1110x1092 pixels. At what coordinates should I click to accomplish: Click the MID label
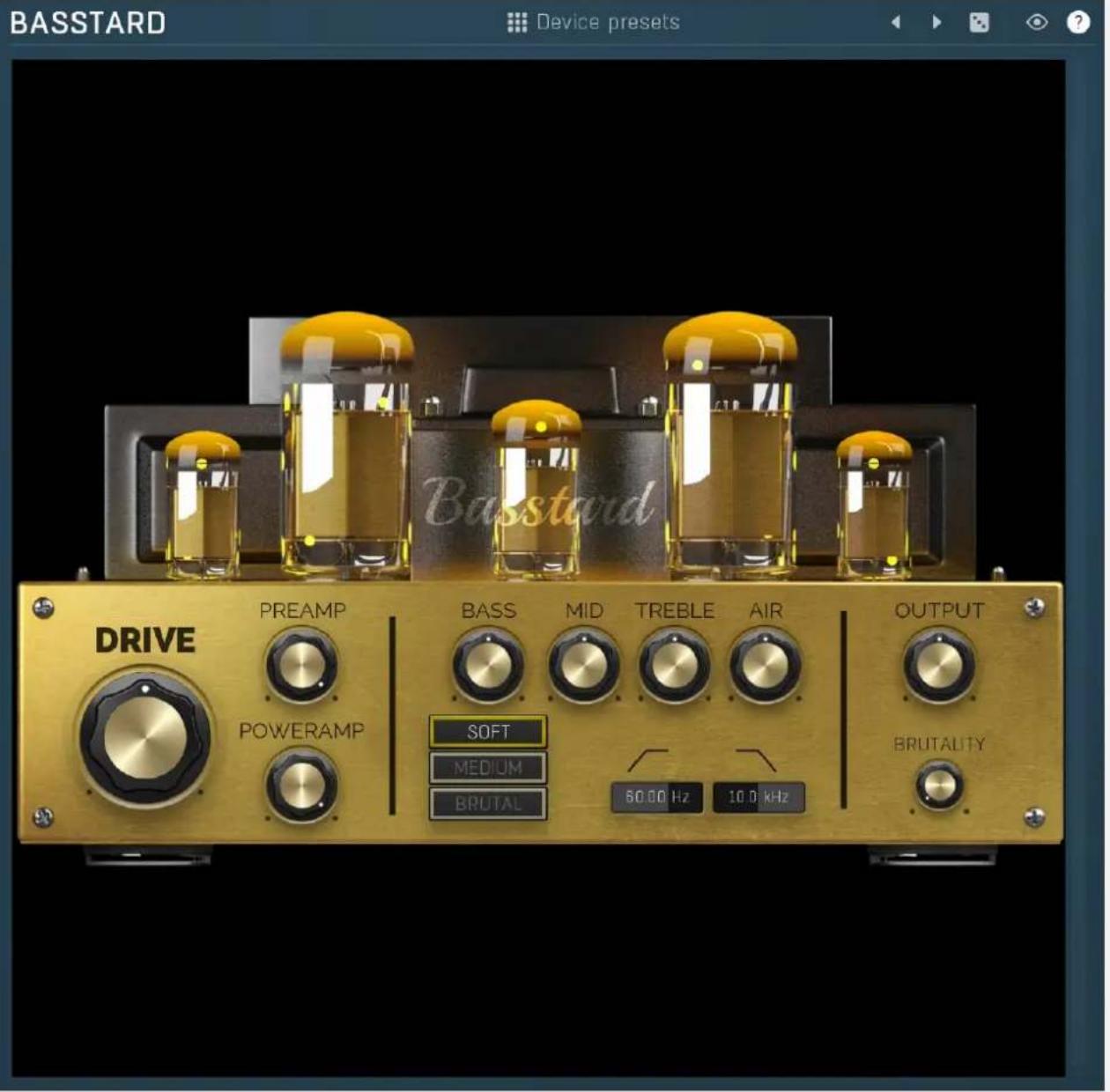(584, 610)
